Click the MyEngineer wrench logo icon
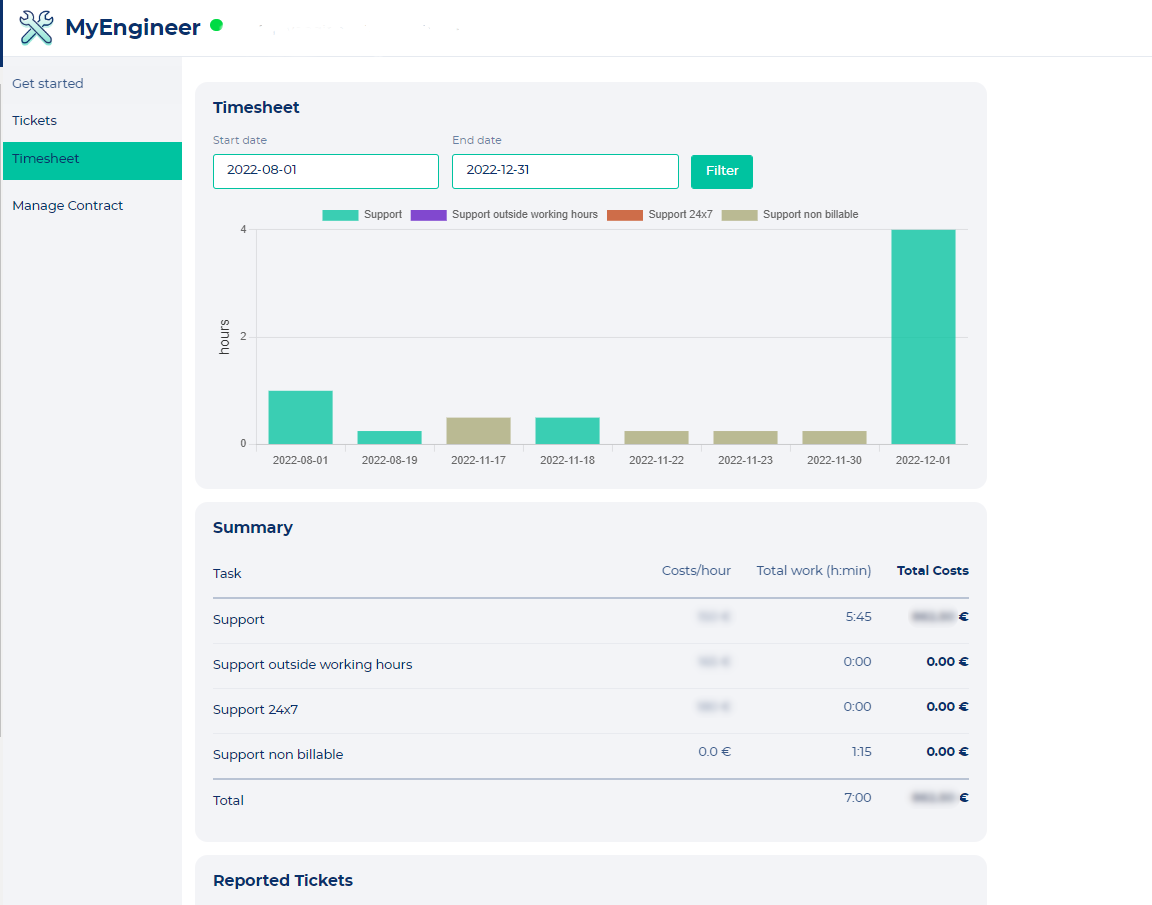Screen dimensions: 1152x905 (x=36, y=27)
